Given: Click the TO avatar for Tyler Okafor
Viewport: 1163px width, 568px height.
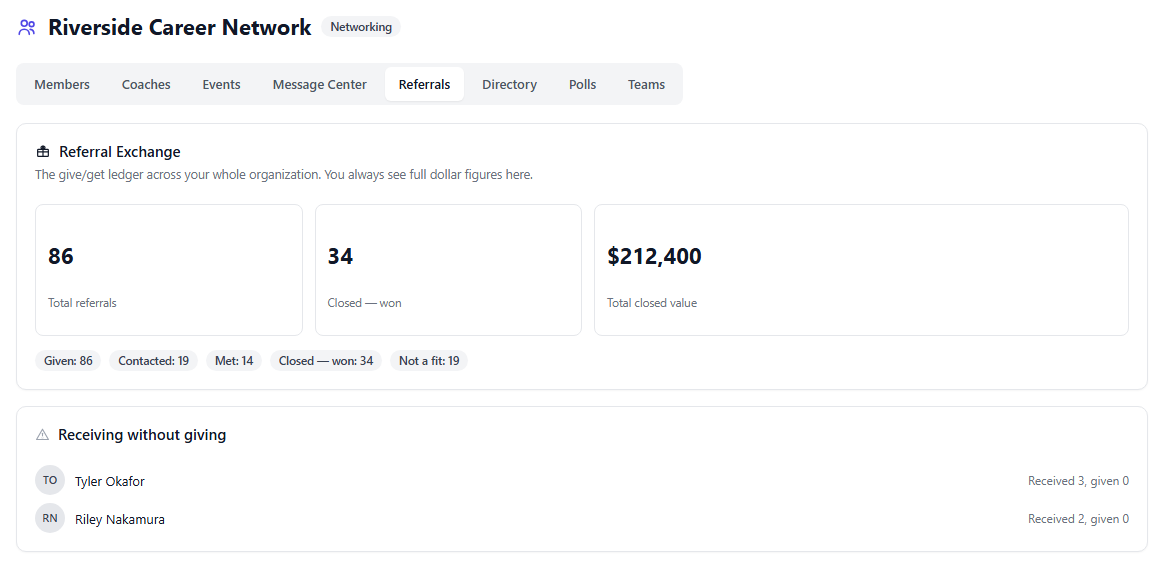Looking at the screenshot, I should pos(50,480).
